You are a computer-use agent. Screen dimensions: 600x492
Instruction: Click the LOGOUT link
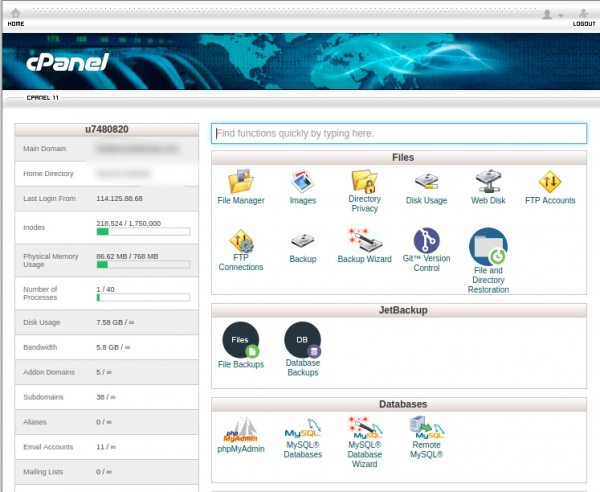click(584, 23)
